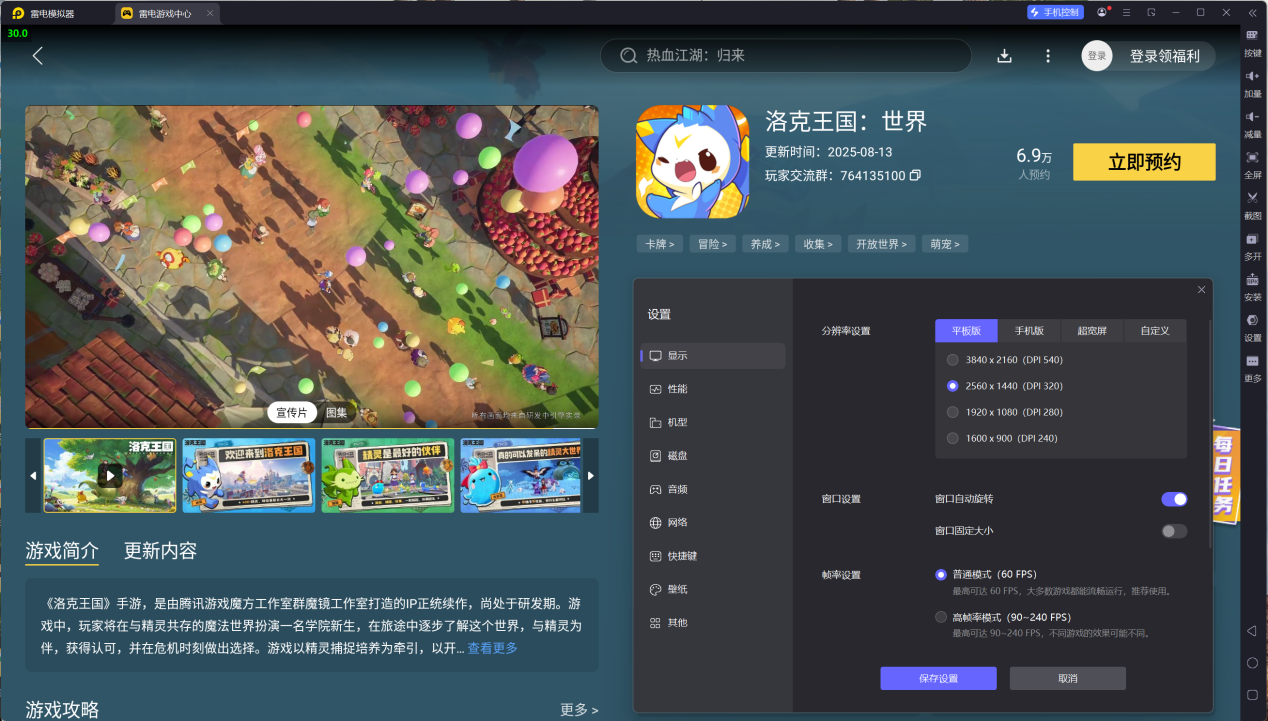Copy the player group number 764135100

(914, 176)
